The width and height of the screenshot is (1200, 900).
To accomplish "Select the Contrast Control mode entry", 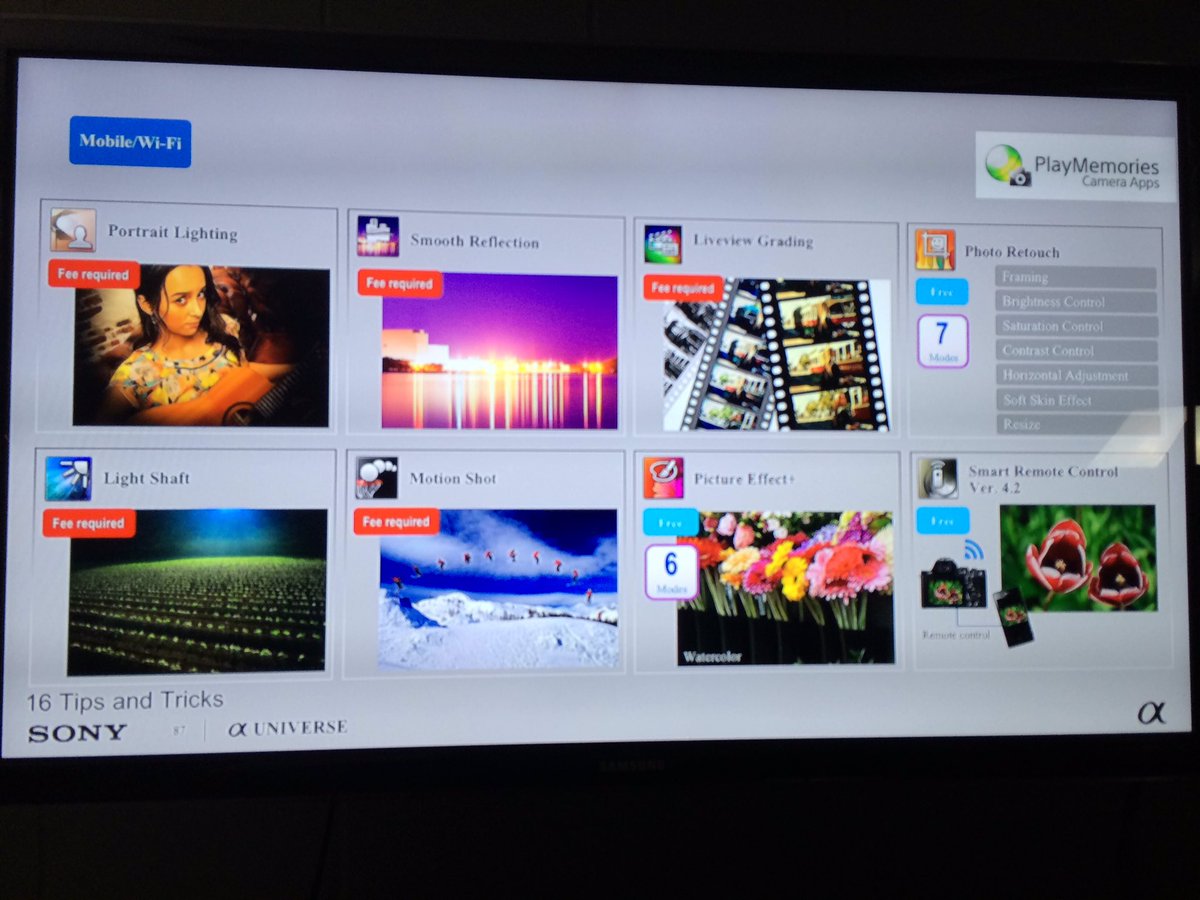I will 1077,351.
